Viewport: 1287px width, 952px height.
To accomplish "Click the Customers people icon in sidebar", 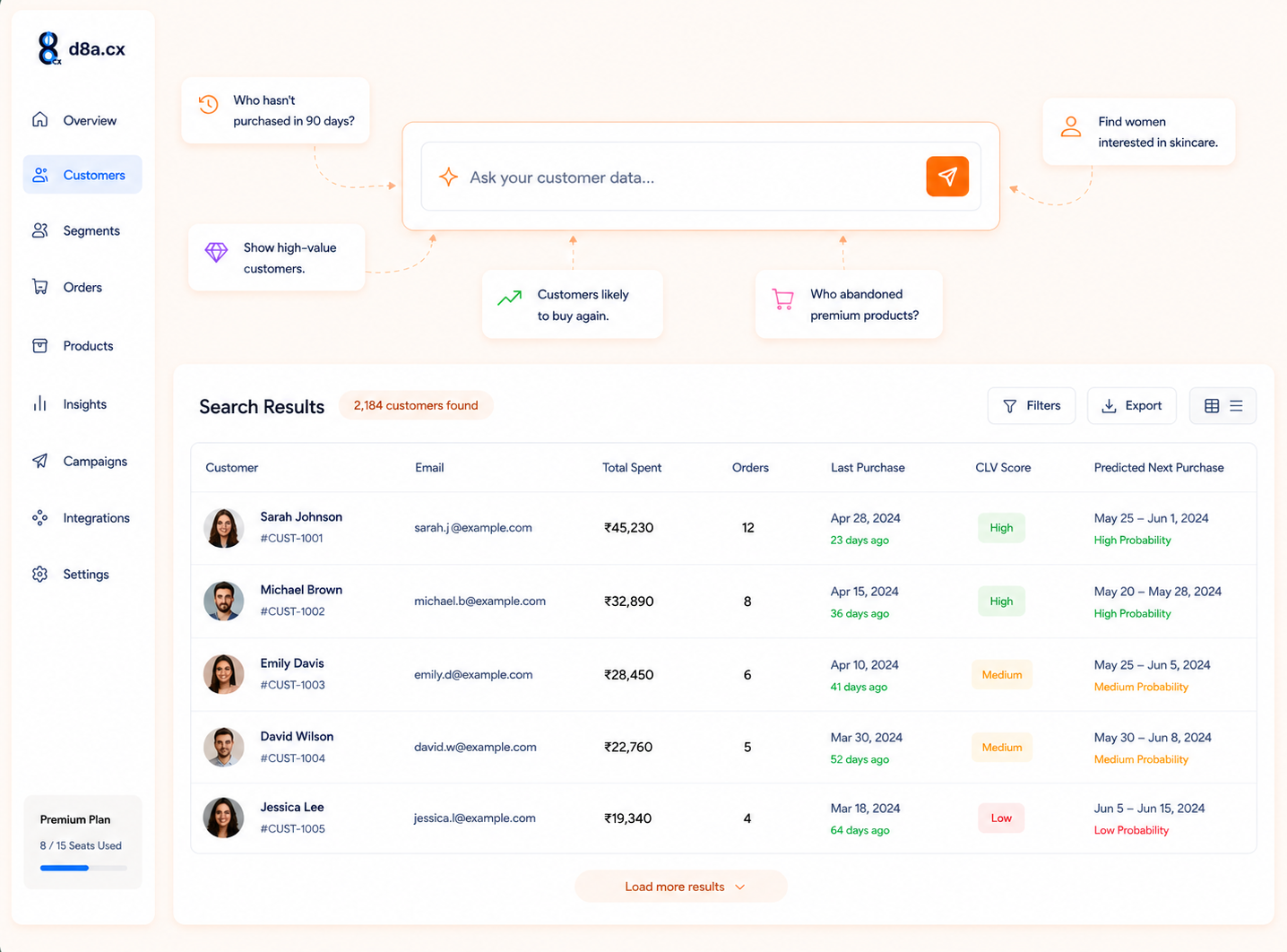I will (40, 175).
